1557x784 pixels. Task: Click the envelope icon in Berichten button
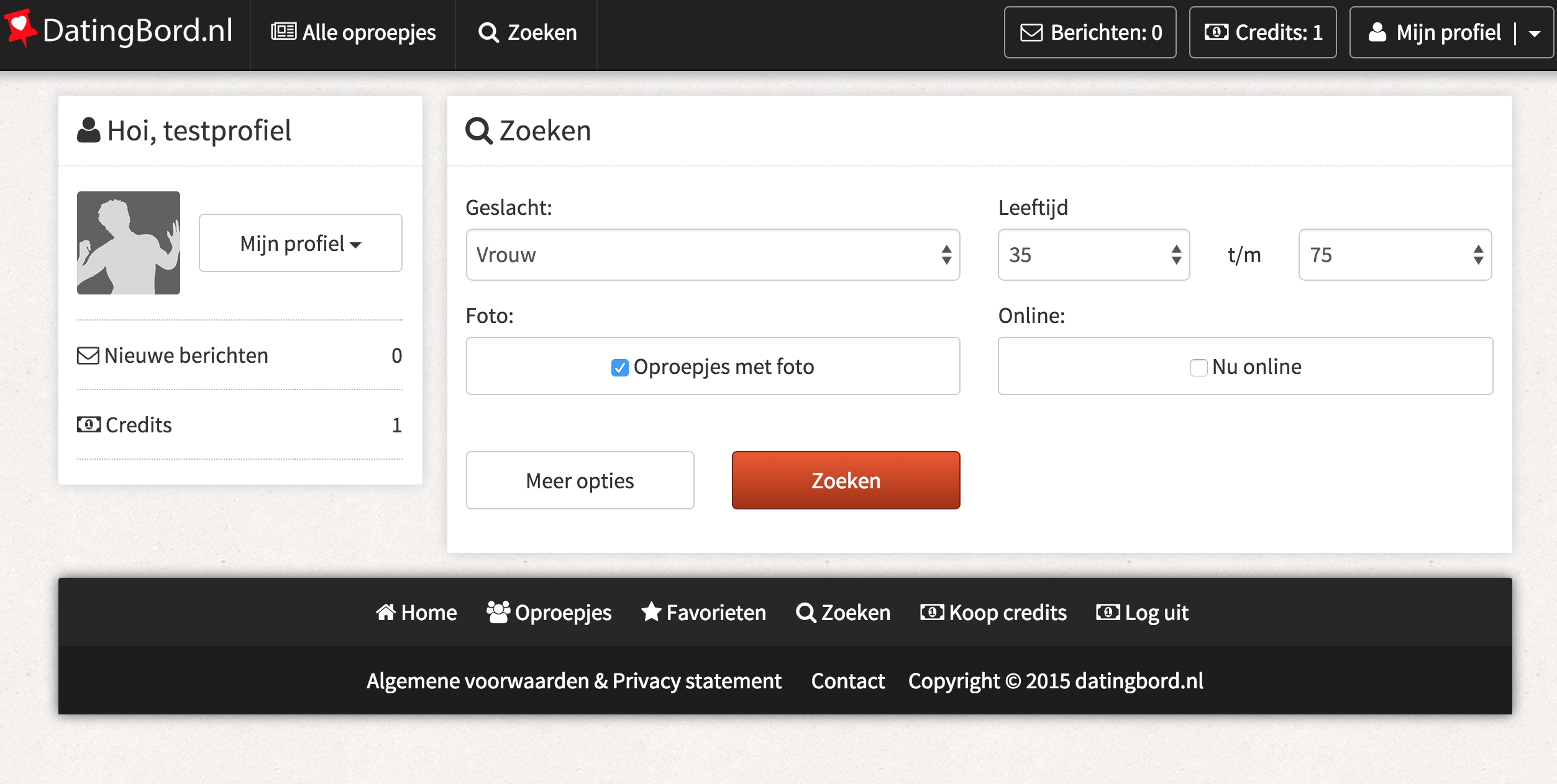[1031, 33]
